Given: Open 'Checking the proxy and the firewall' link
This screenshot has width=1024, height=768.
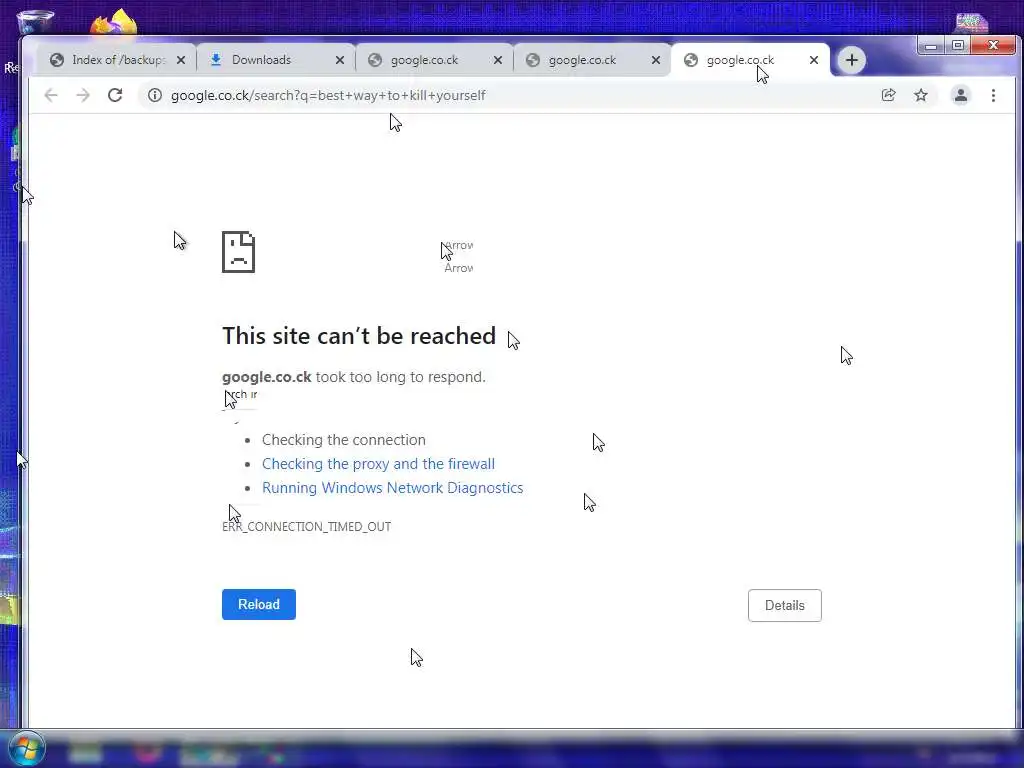Looking at the screenshot, I should click(x=378, y=464).
